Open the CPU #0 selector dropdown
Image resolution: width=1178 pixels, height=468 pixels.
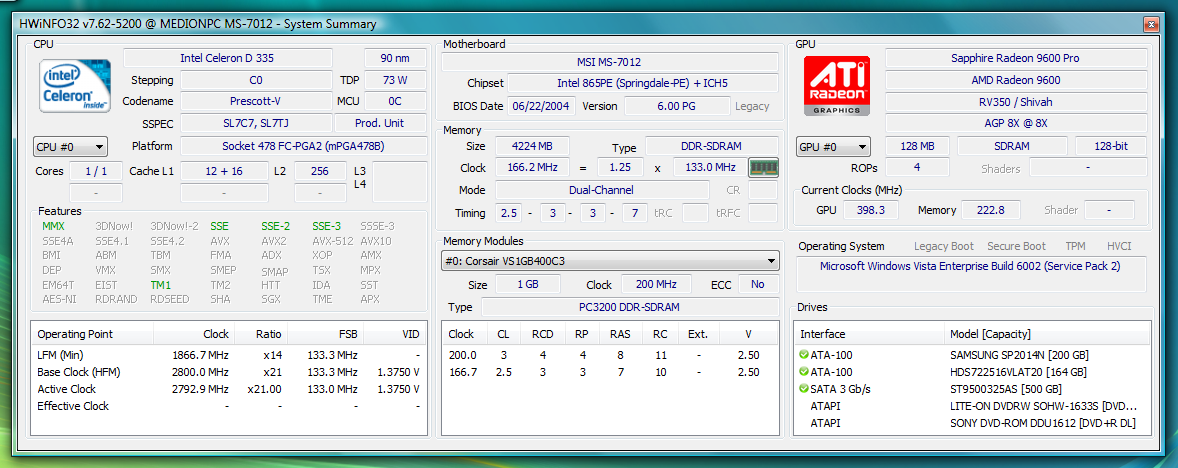pyautogui.click(x=70, y=147)
